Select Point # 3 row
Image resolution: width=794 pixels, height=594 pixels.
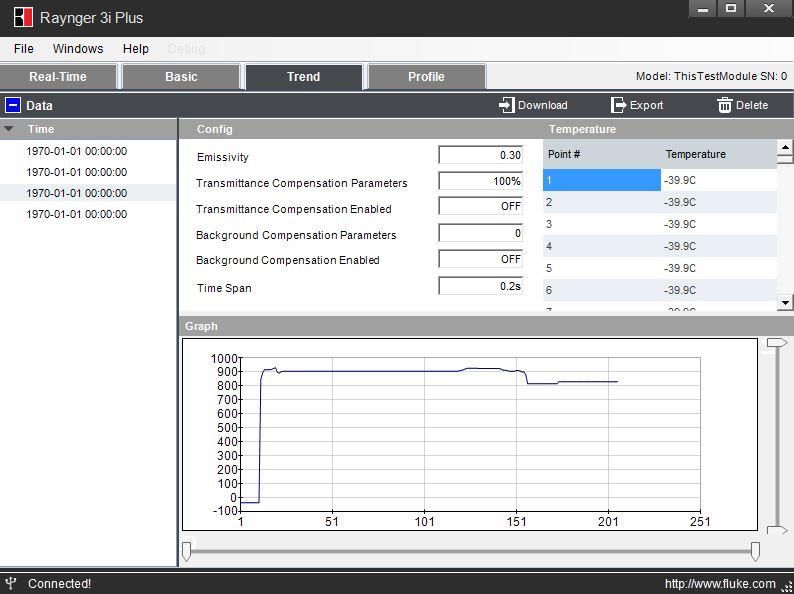click(660, 224)
